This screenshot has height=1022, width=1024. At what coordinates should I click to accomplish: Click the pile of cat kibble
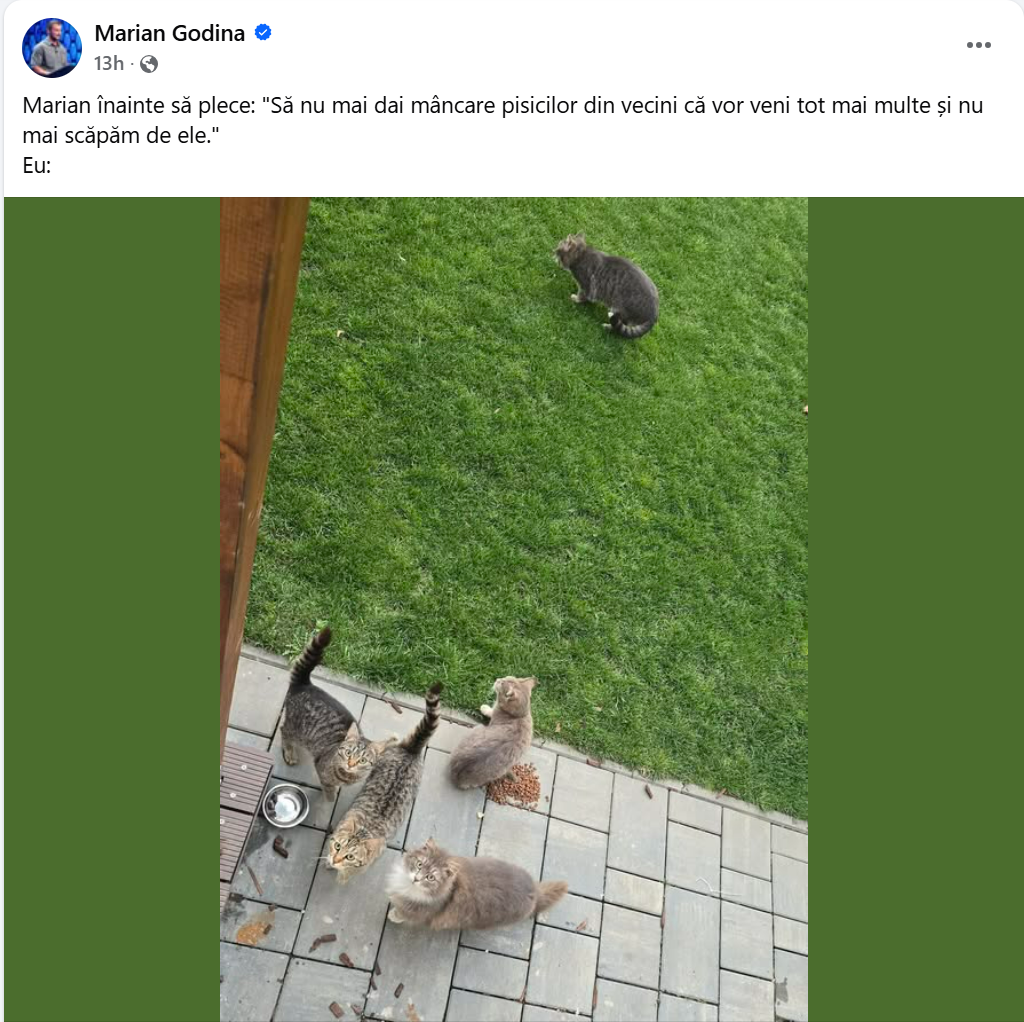[515, 784]
